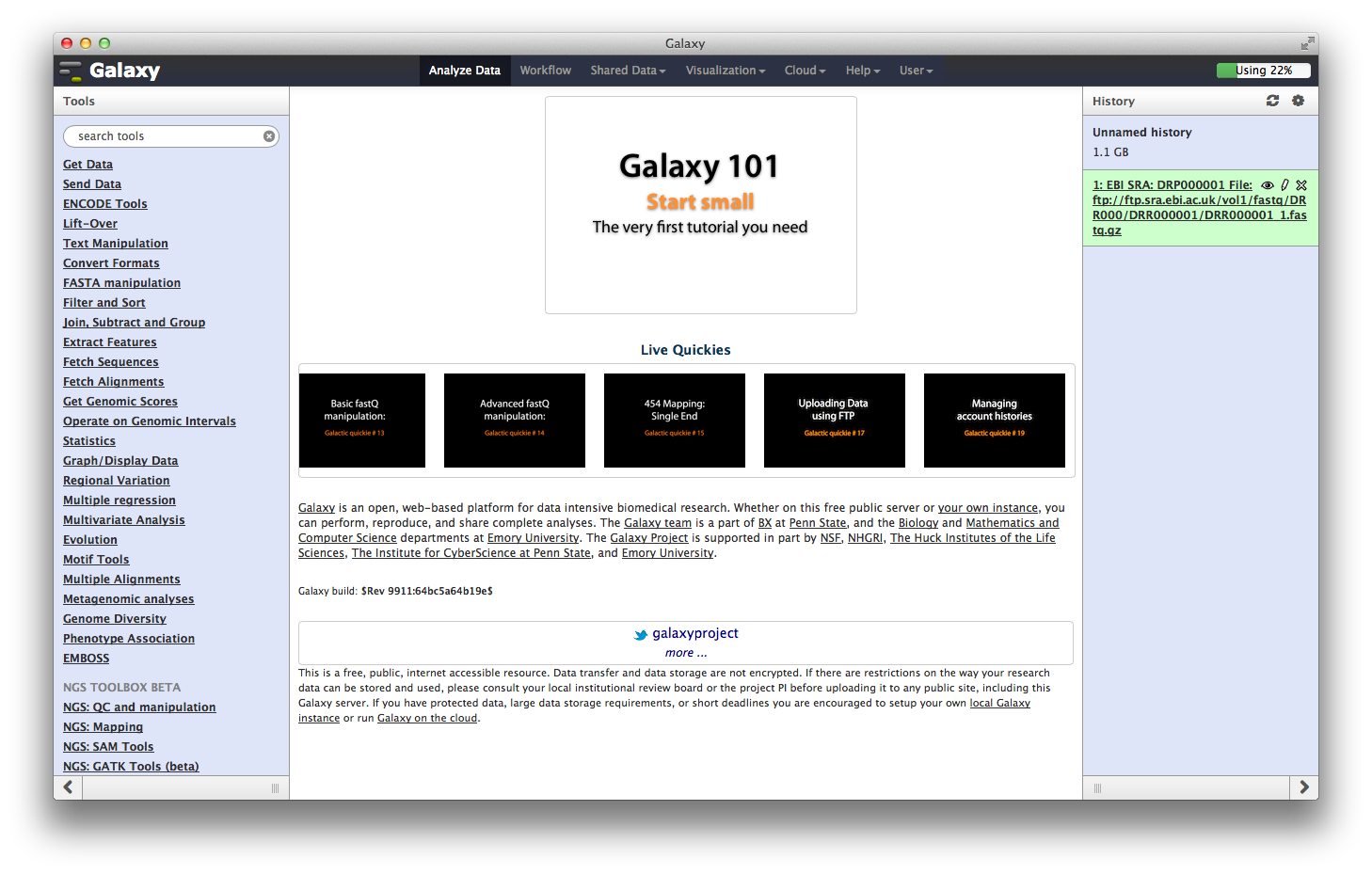Edit attributes of dataset 1 with pencil icon
1372x874 pixels.
click(x=1284, y=185)
